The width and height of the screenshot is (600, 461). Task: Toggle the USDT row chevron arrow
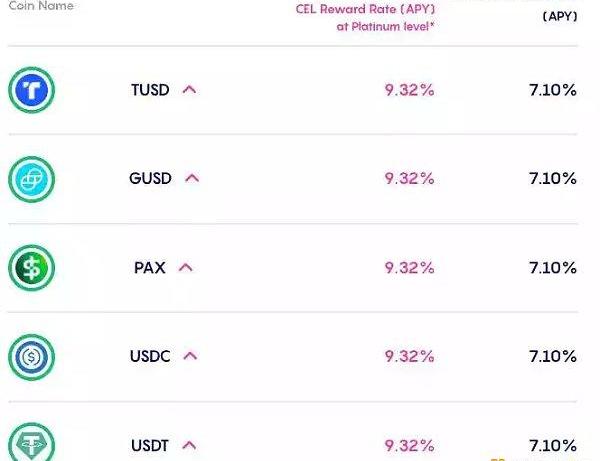187,445
